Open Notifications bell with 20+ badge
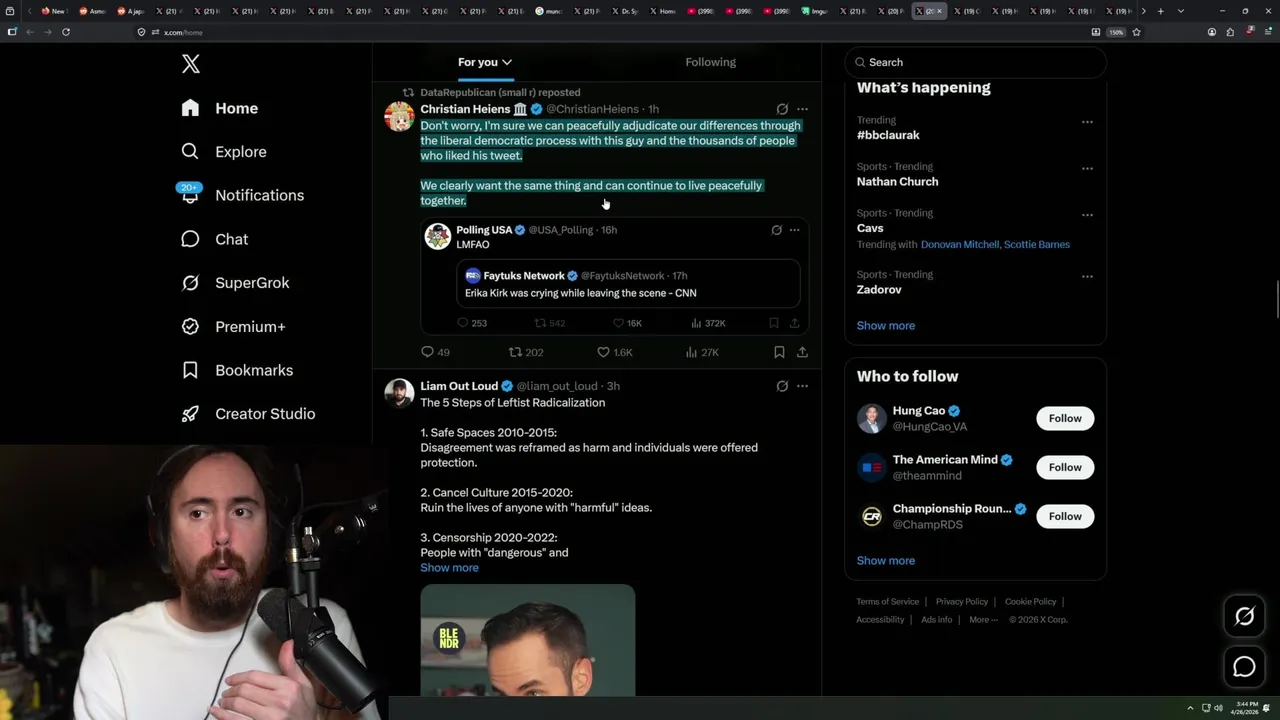 coord(190,194)
